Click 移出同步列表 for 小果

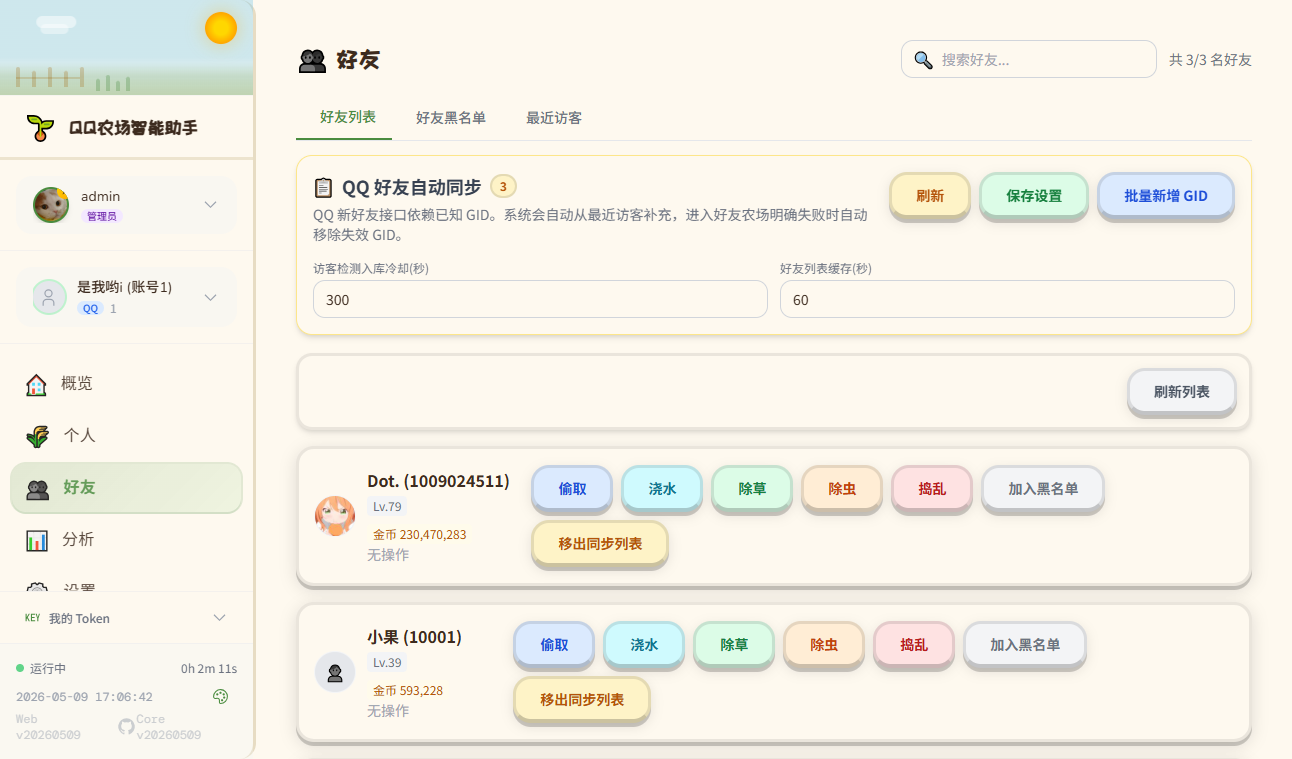click(x=582, y=700)
